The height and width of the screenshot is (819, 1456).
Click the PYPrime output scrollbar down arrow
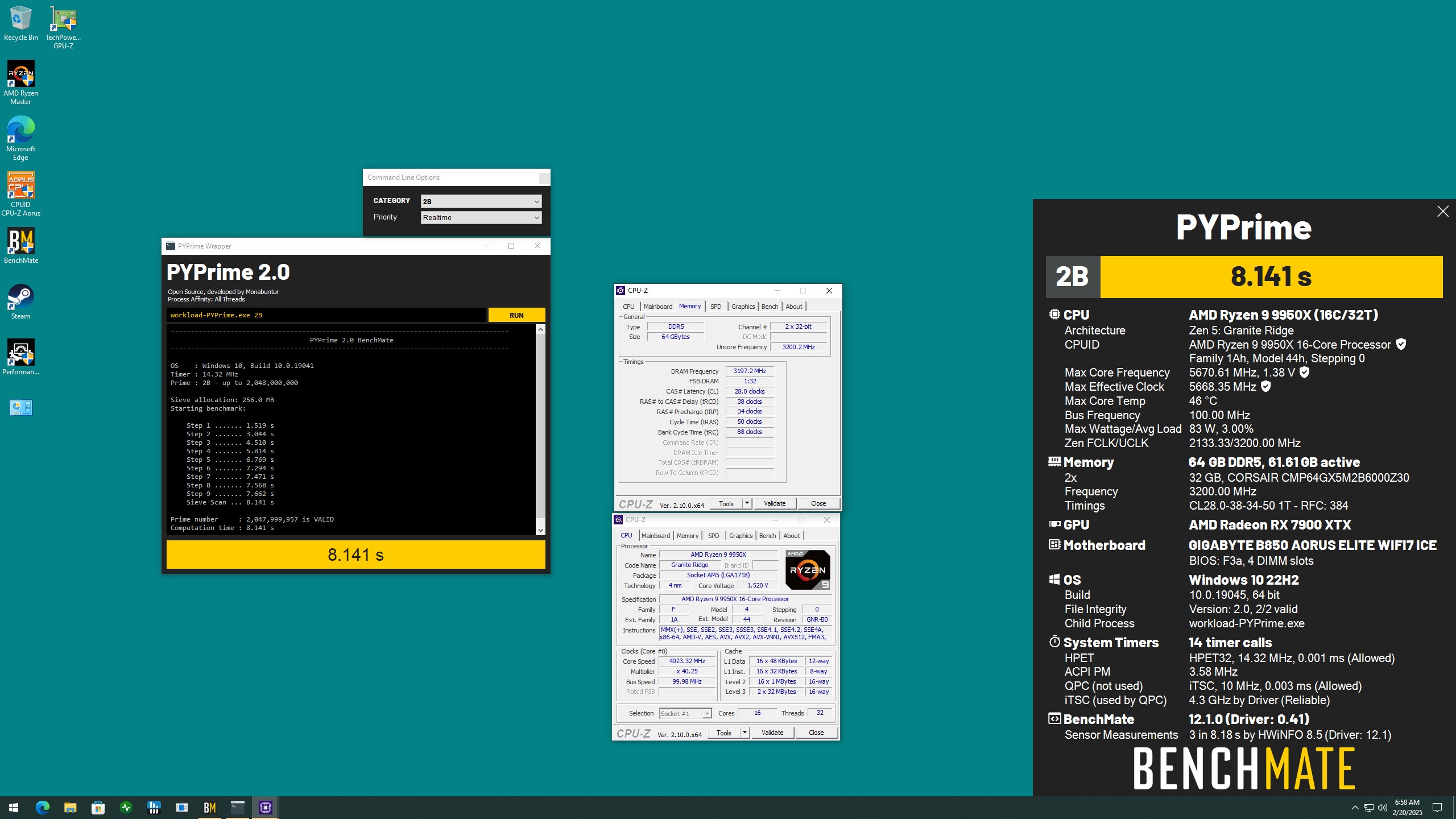540,530
